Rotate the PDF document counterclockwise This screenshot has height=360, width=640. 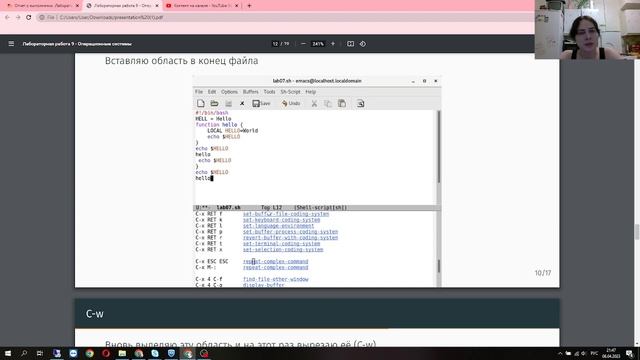coord(363,44)
